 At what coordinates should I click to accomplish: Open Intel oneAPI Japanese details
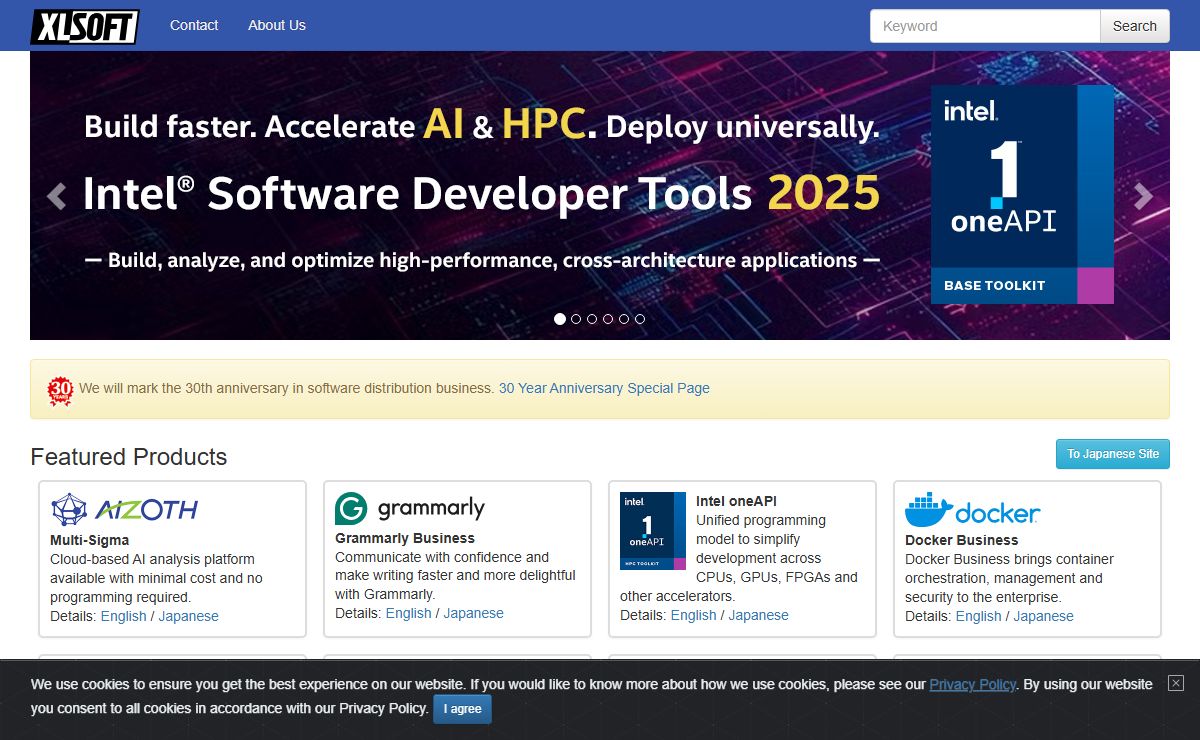click(x=758, y=615)
